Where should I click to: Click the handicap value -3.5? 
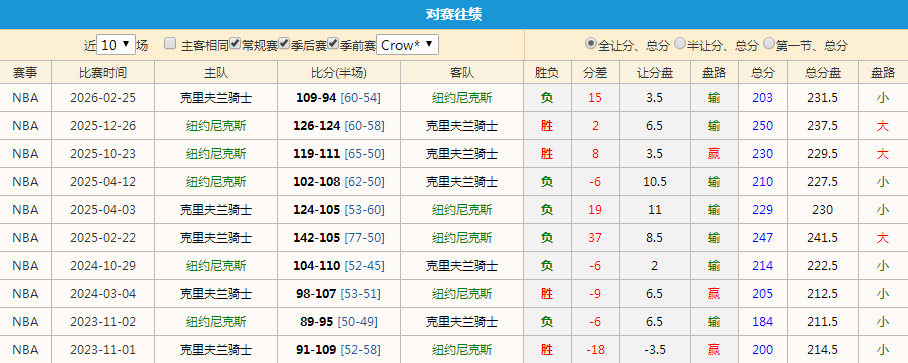(655, 350)
